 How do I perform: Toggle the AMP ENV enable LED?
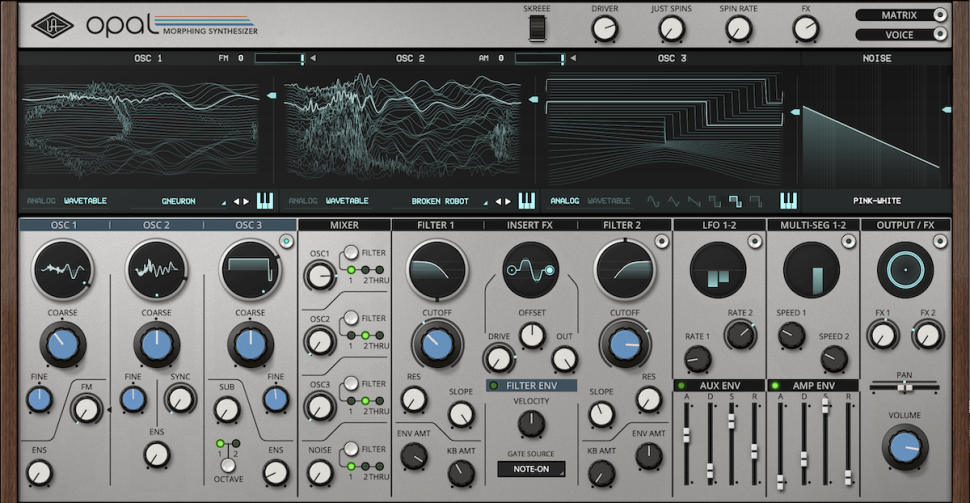click(775, 385)
